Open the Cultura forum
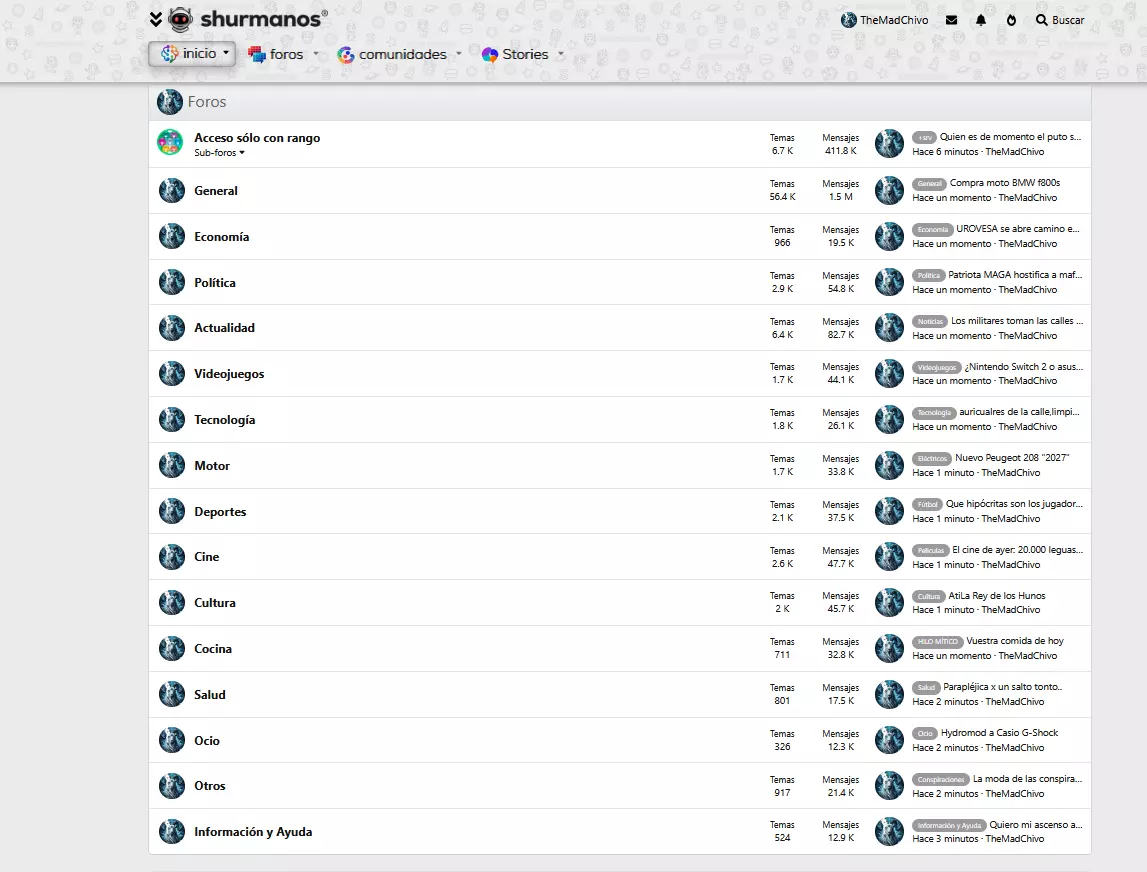Image resolution: width=1147 pixels, height=872 pixels. [214, 603]
